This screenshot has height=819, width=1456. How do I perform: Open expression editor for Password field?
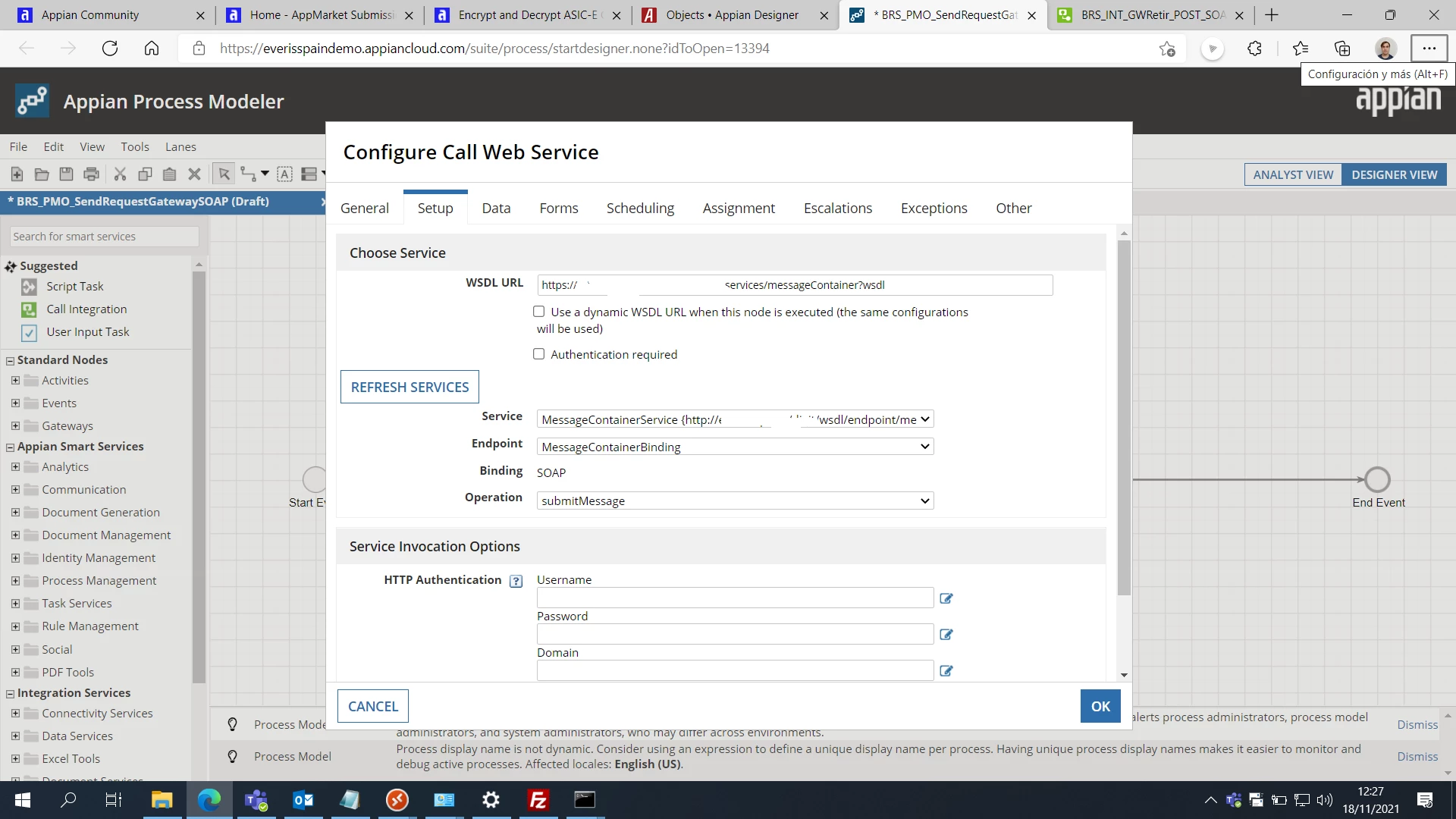[946, 635]
